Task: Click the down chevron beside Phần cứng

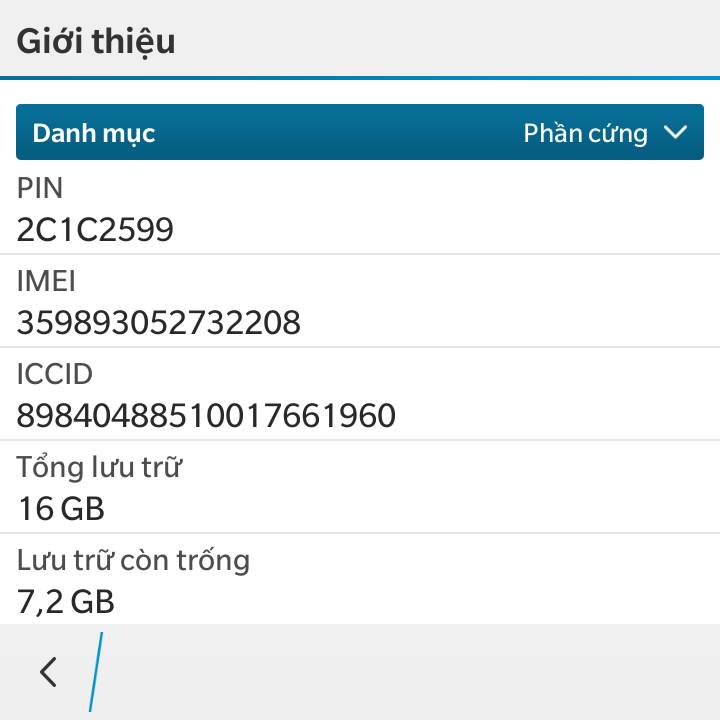Action: [x=676, y=133]
